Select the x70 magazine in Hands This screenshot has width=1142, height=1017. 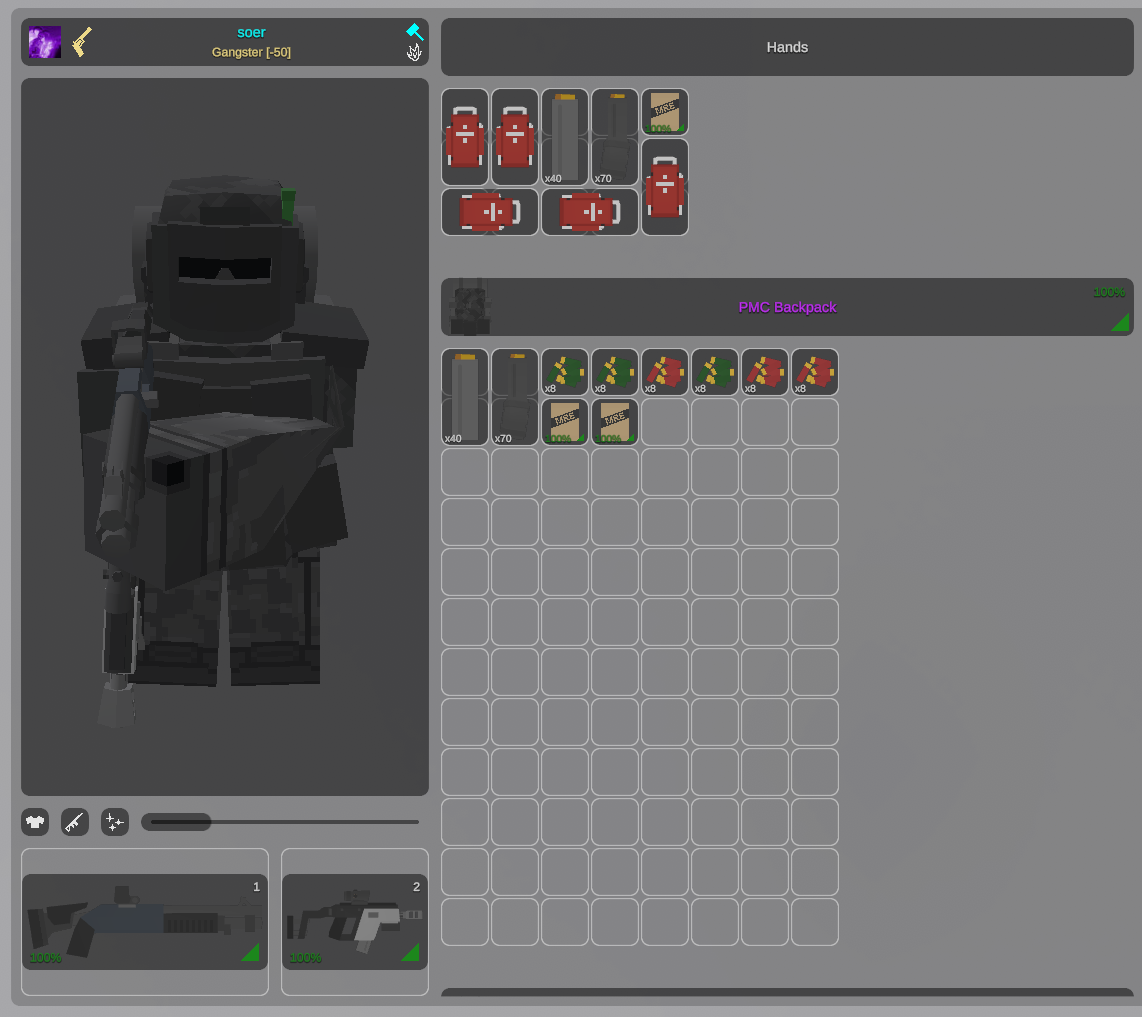point(615,137)
